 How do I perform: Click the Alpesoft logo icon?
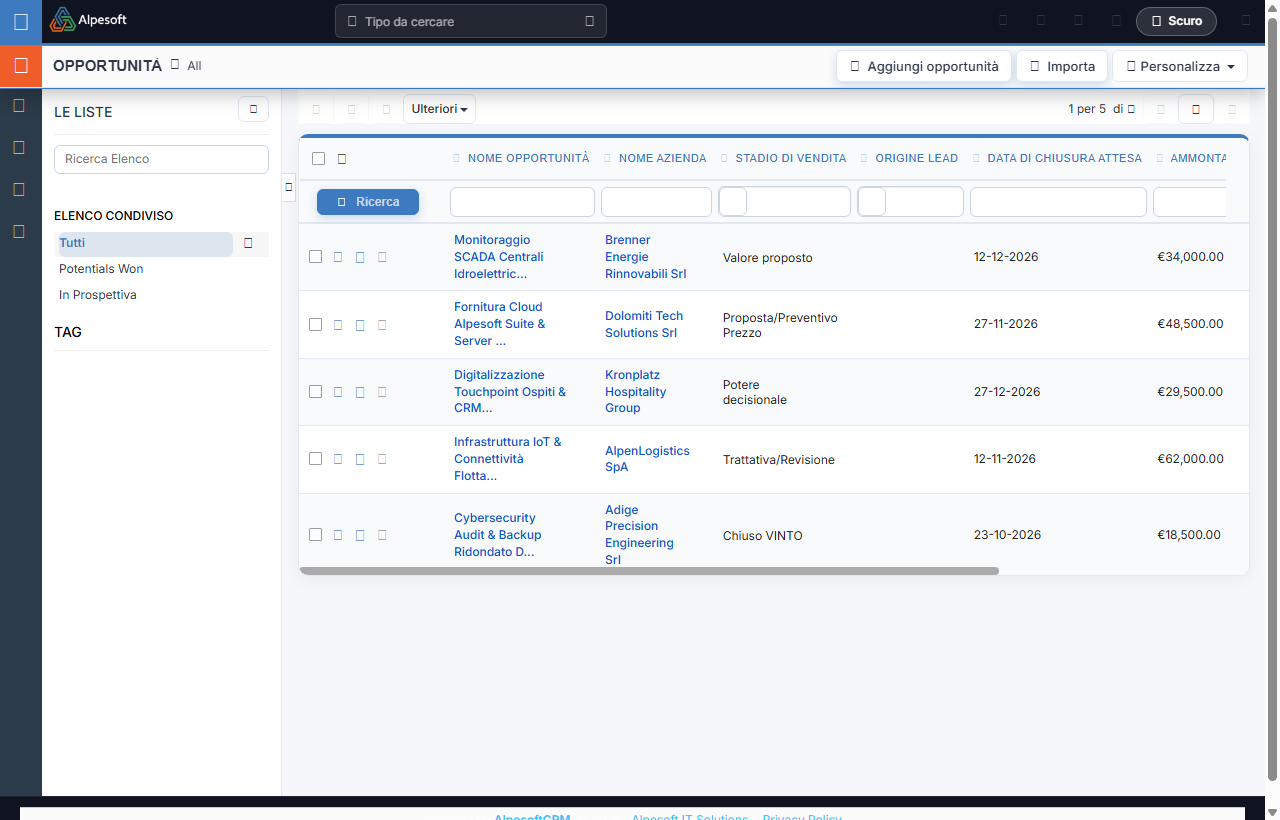(x=62, y=20)
